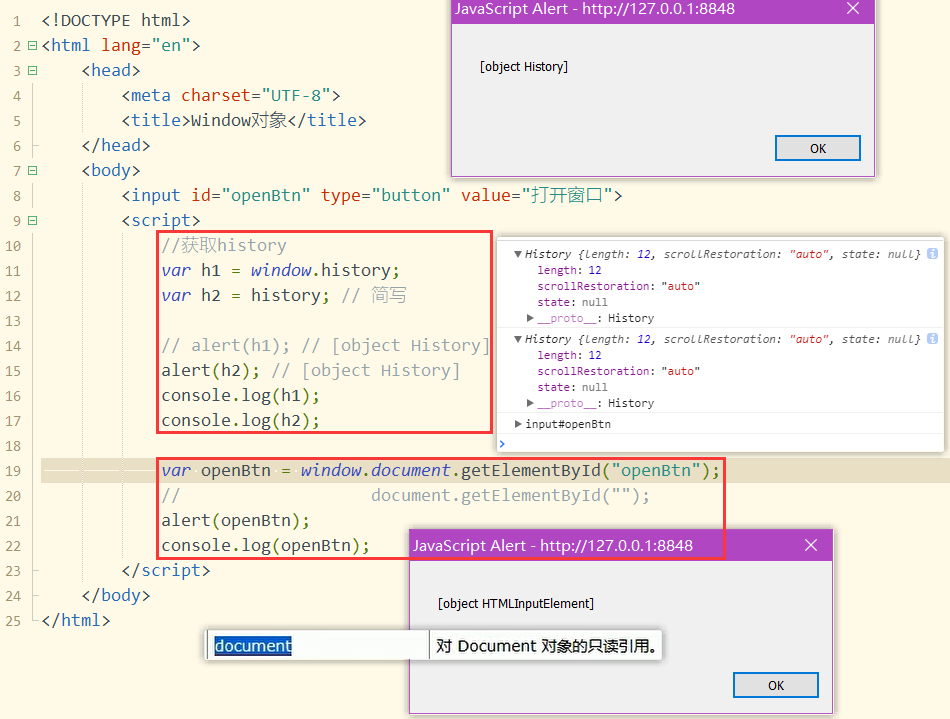Click 'scrollRestoration: "auto"' in first History object

click(619, 286)
